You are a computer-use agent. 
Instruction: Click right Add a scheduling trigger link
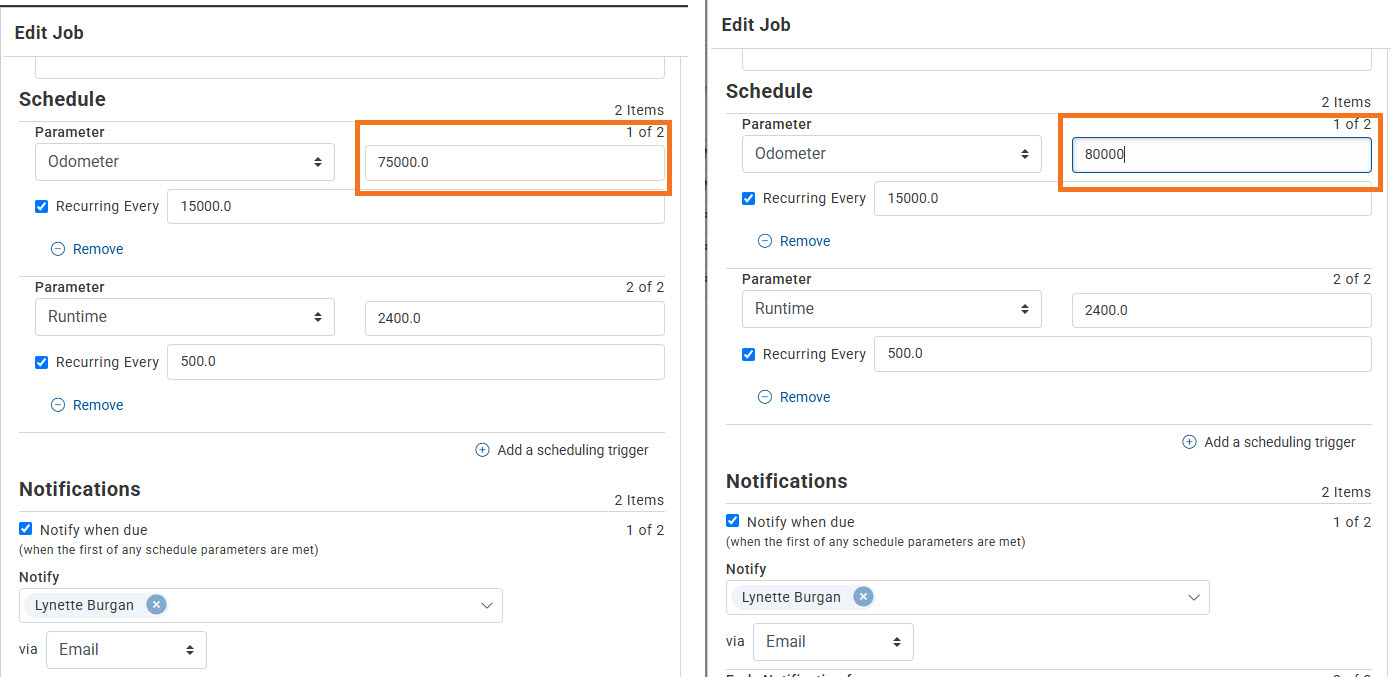point(1280,442)
